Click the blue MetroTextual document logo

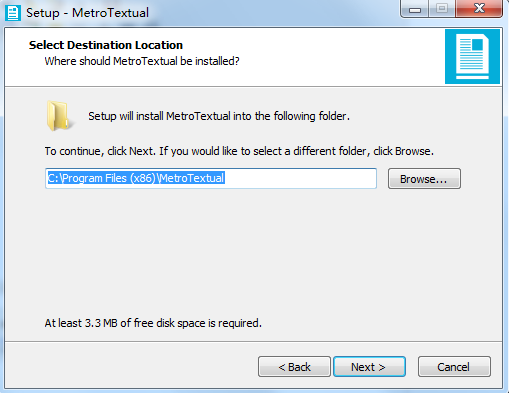click(x=472, y=56)
